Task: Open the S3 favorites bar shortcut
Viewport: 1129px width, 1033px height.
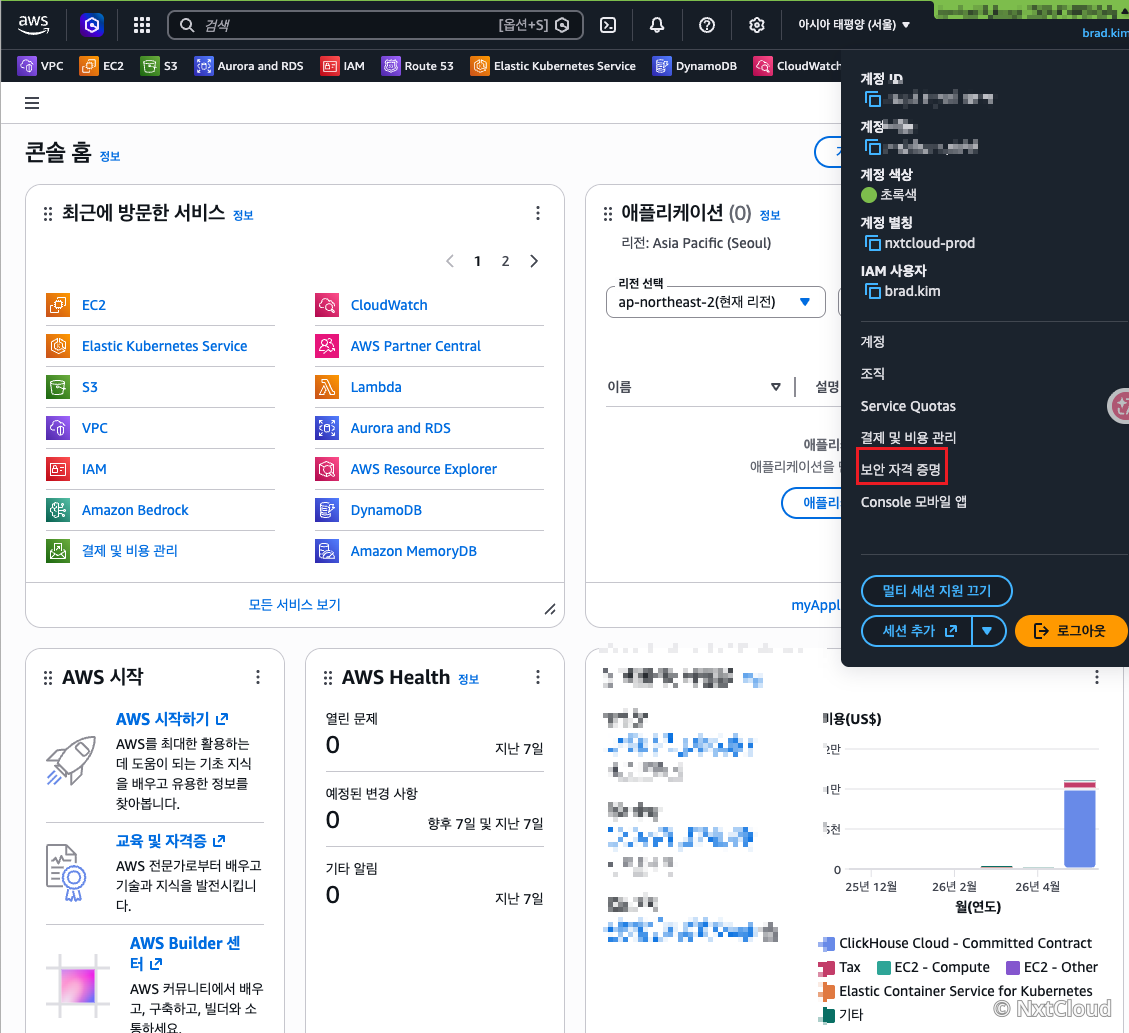Action: pyautogui.click(x=159, y=66)
